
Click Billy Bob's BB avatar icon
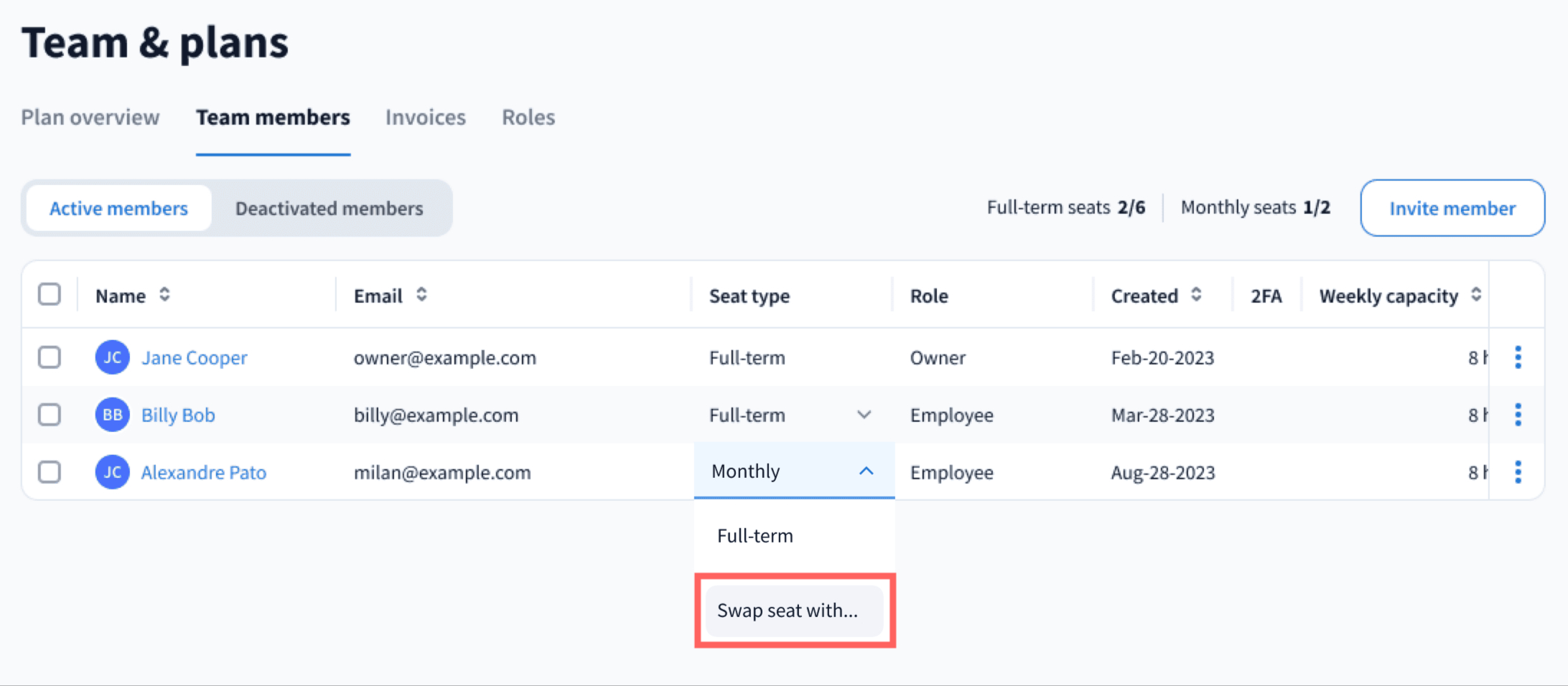click(112, 415)
